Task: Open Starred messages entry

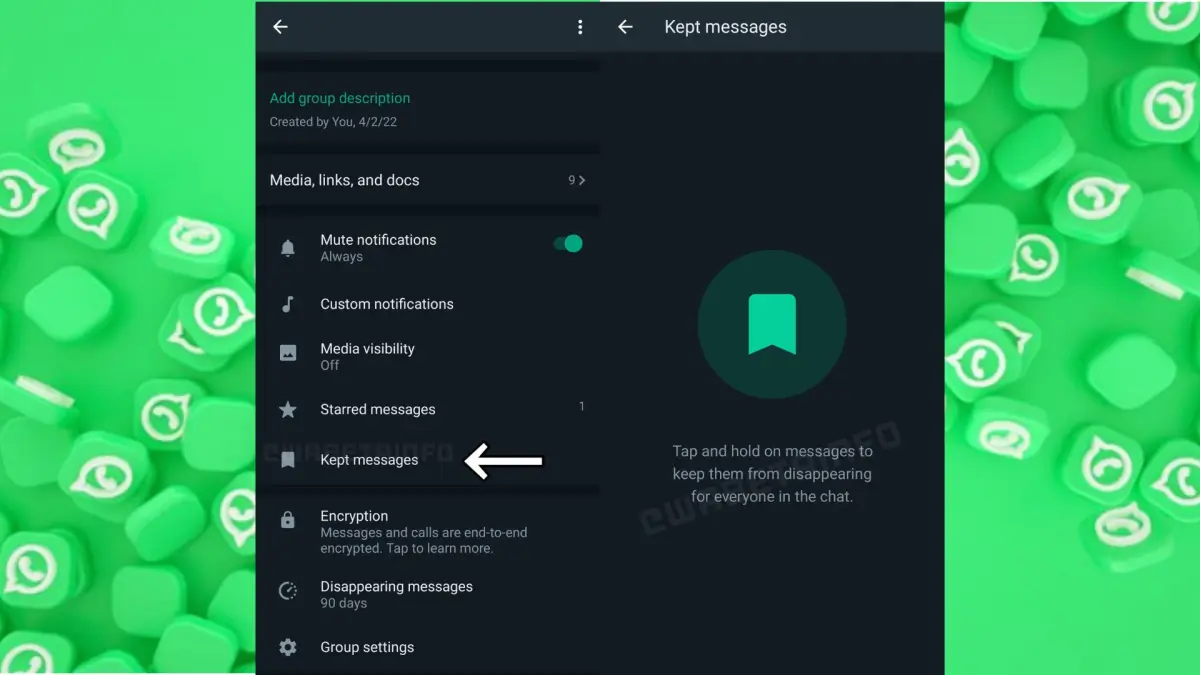Action: pyautogui.click(x=377, y=409)
